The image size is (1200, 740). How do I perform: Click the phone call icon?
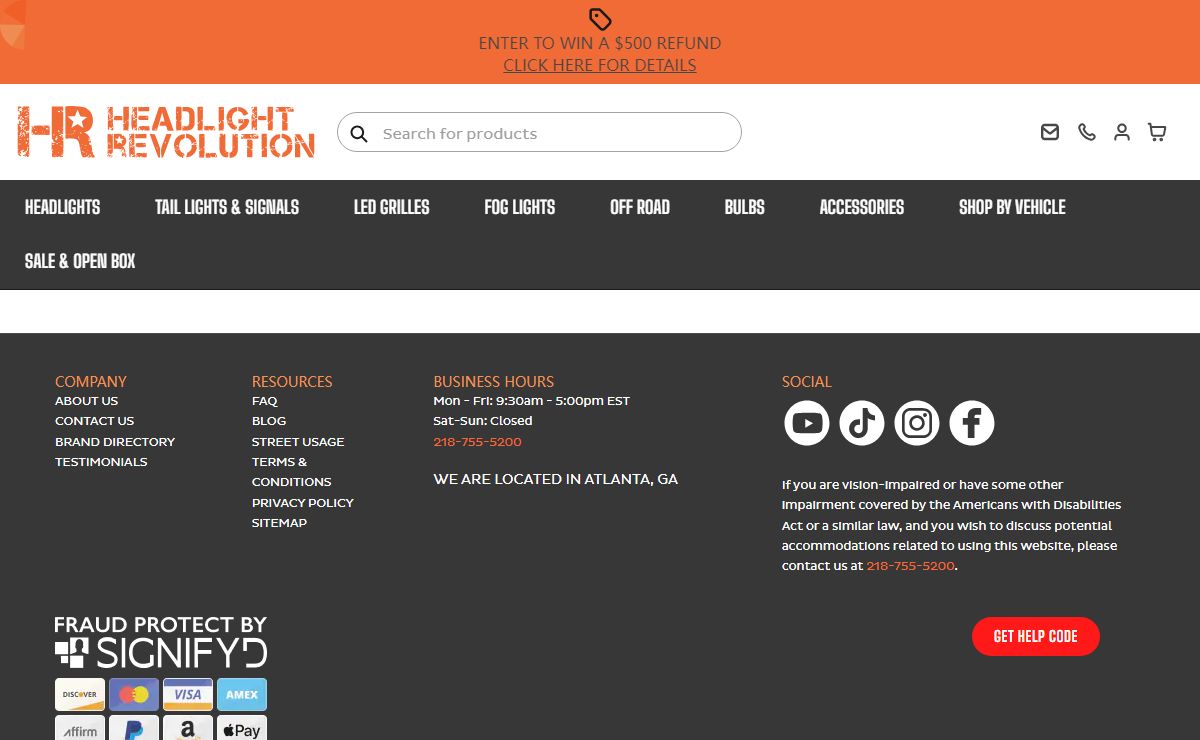[x=1087, y=132]
